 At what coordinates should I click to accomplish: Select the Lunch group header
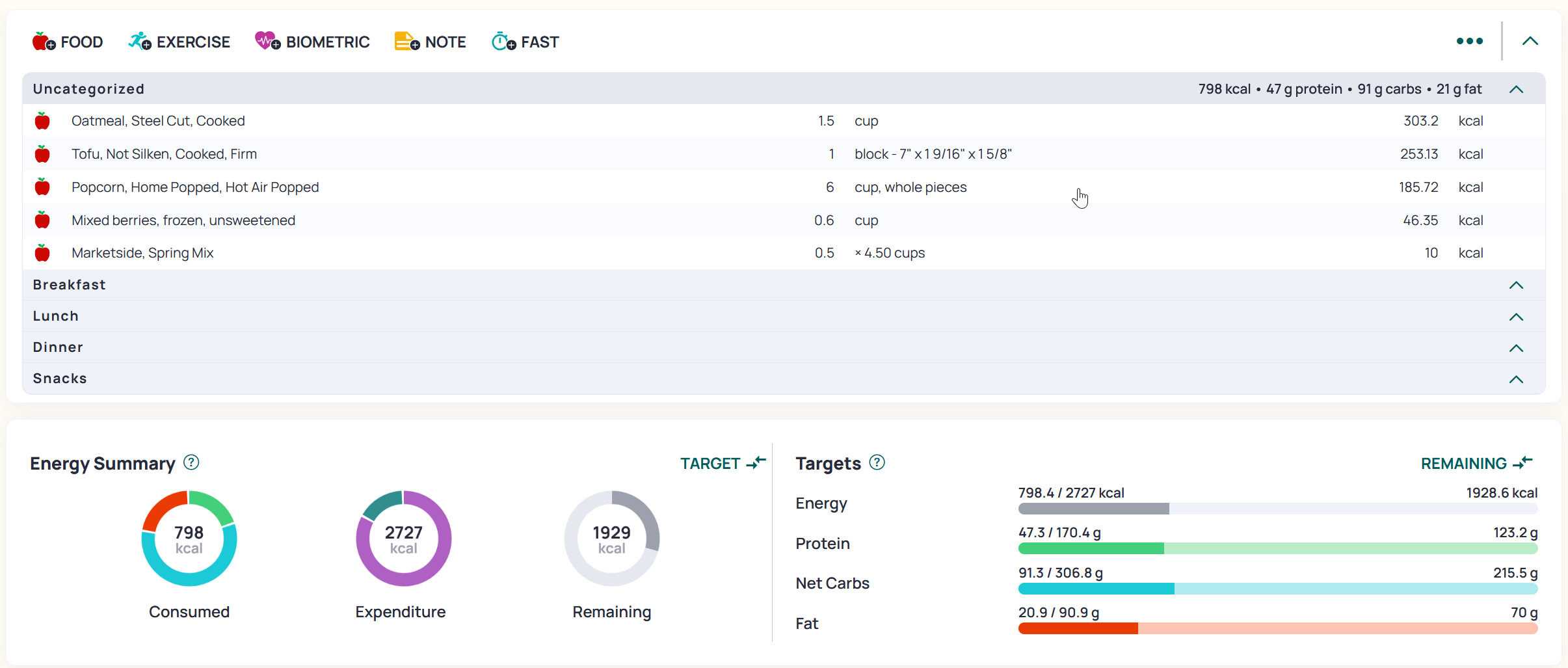click(x=784, y=316)
